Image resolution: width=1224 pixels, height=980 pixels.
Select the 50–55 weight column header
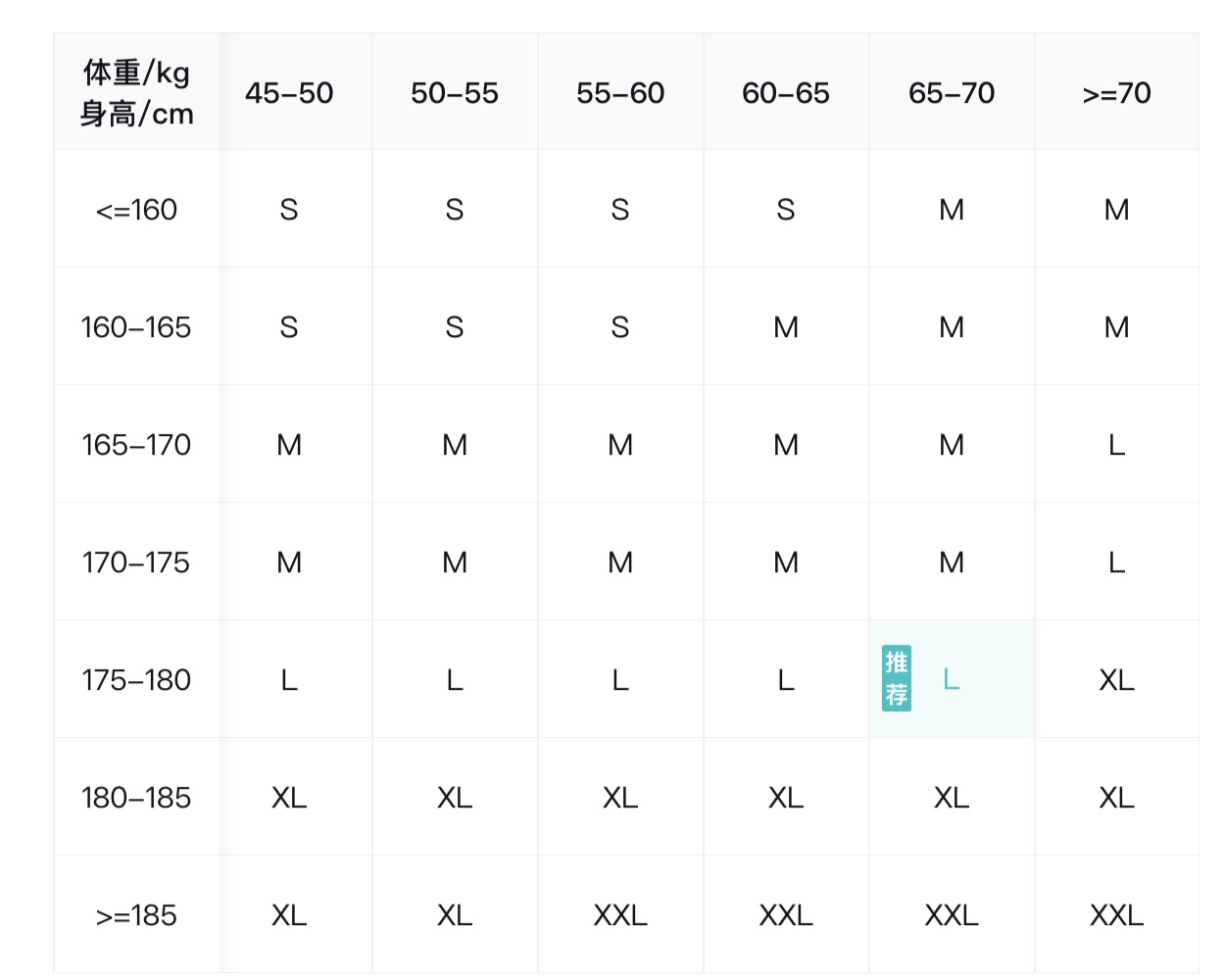point(455,92)
